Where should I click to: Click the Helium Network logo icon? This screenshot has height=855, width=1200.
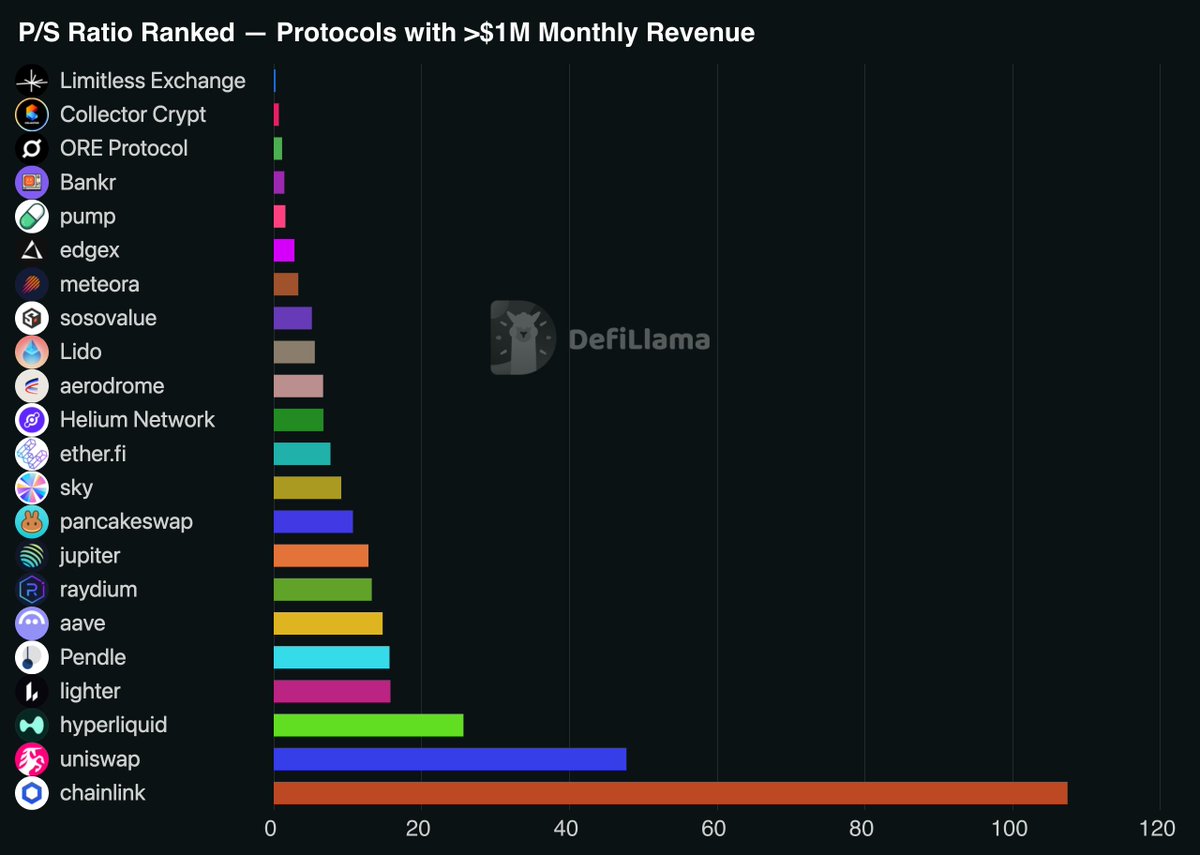point(32,420)
